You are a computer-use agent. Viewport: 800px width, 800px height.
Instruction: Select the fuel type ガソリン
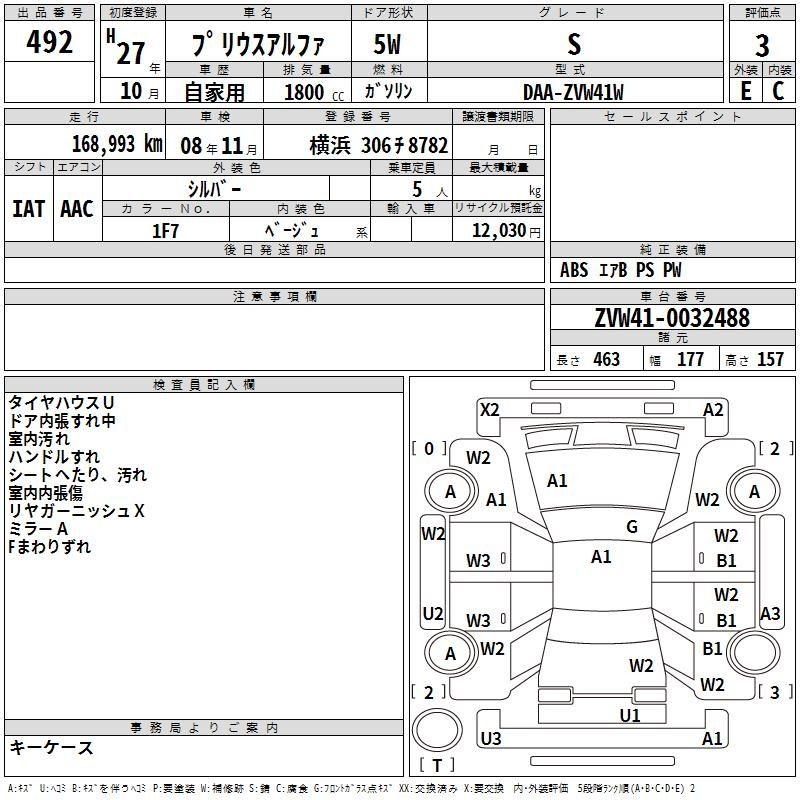click(388, 91)
